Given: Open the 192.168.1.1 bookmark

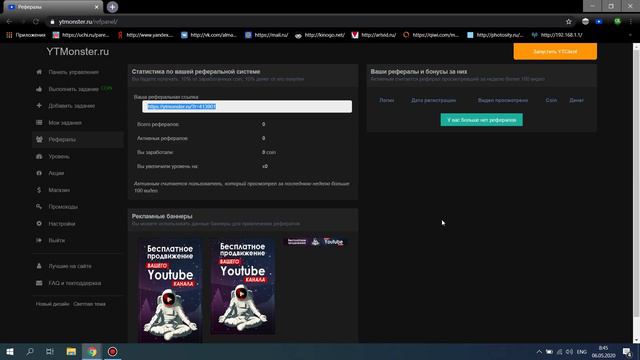Looking at the screenshot, I should pos(557,35).
